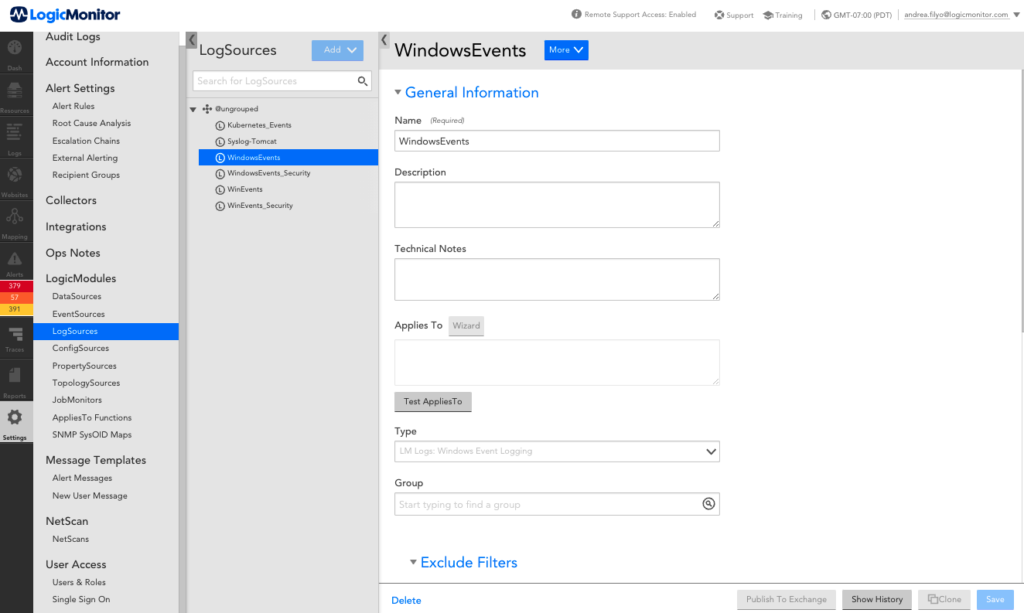
Task: Open the Type dropdown
Action: point(557,451)
